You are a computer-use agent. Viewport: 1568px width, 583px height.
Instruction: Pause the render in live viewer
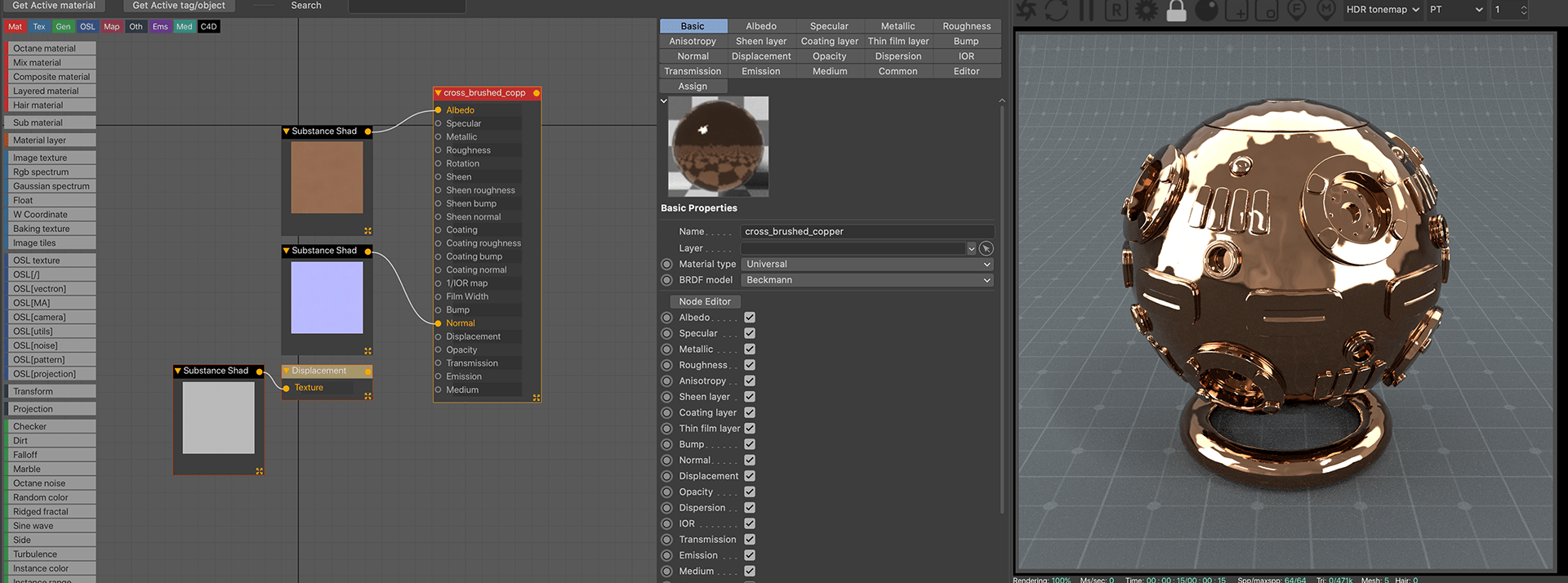coord(1086,11)
